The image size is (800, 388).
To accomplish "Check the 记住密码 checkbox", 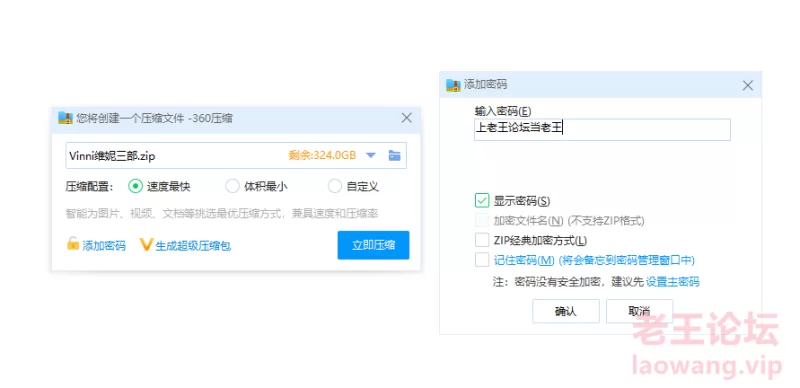I will coord(482,260).
